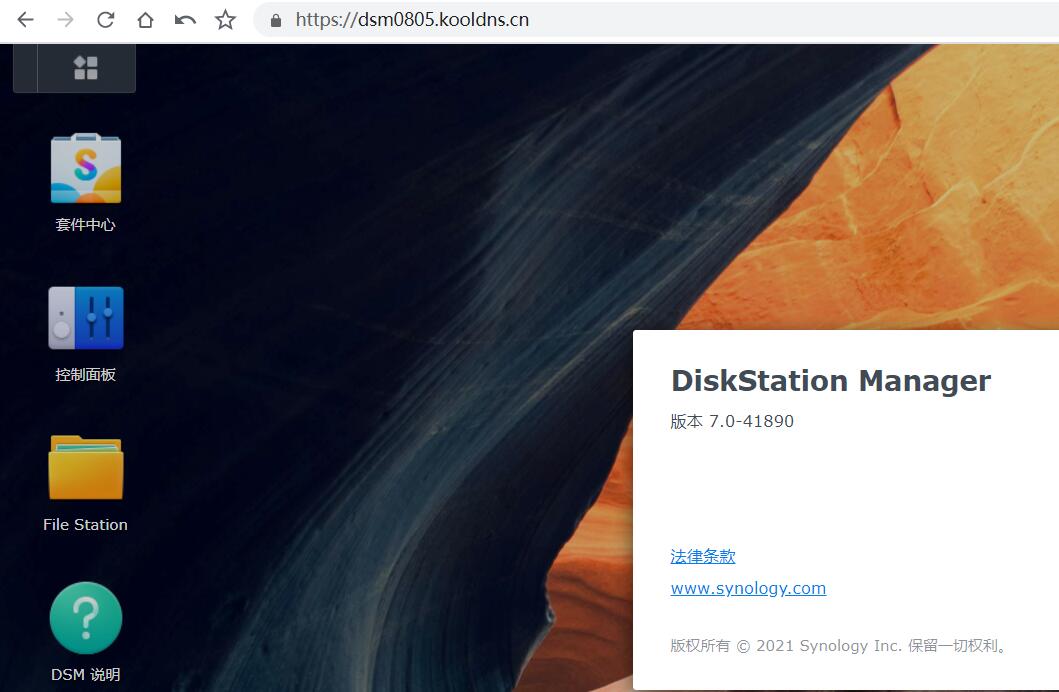Select version text 版本 7.0-41890

732,421
